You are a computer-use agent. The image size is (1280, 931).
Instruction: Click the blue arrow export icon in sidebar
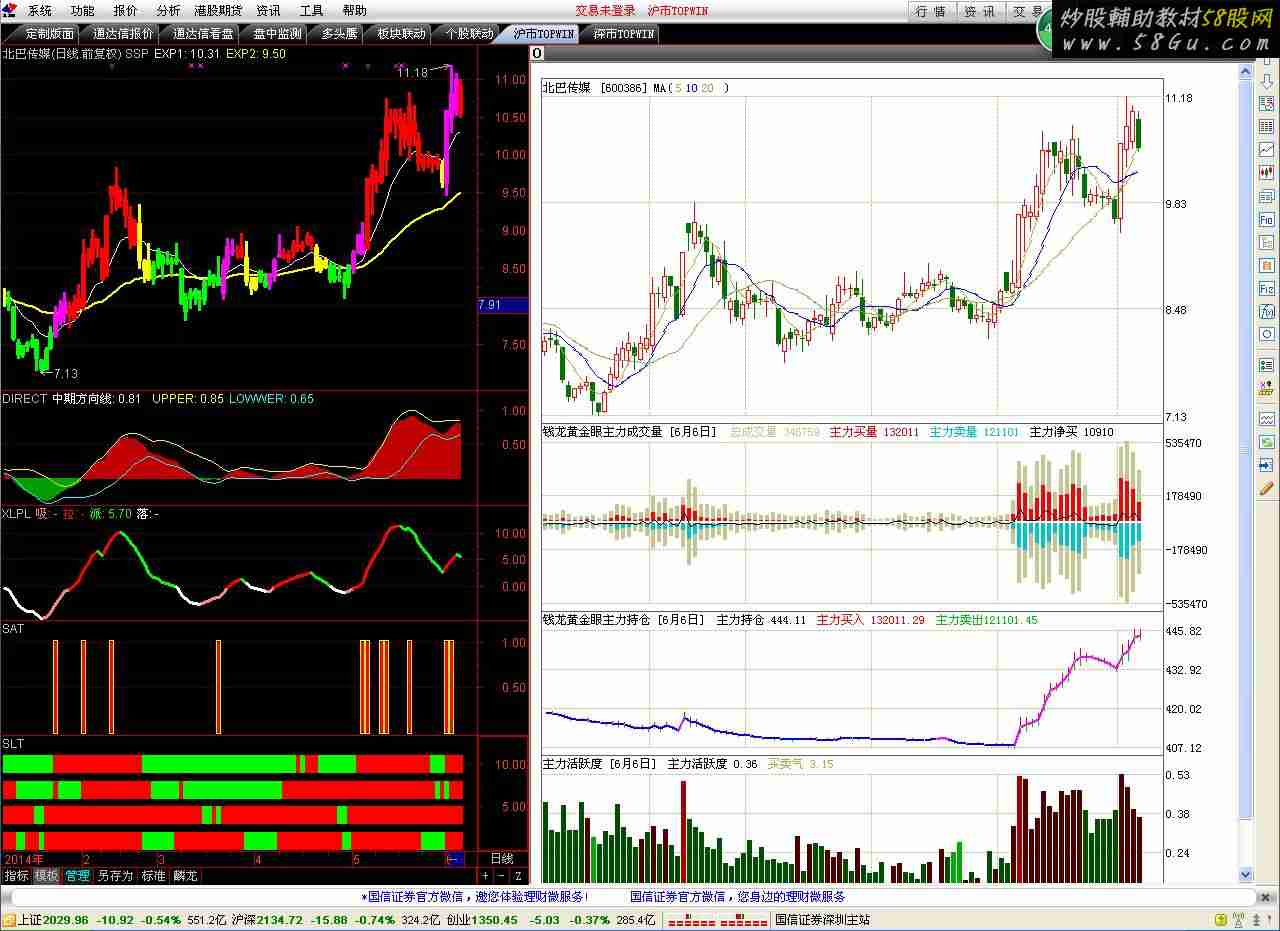[1266, 465]
